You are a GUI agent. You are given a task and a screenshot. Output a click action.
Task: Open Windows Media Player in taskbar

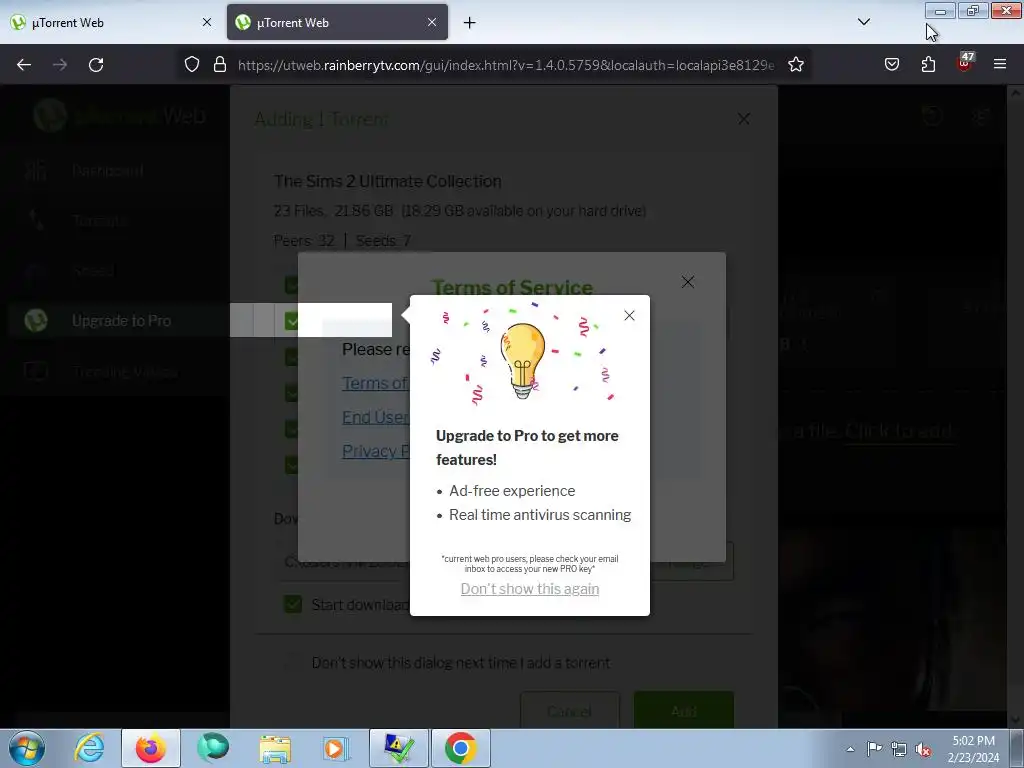click(337, 748)
